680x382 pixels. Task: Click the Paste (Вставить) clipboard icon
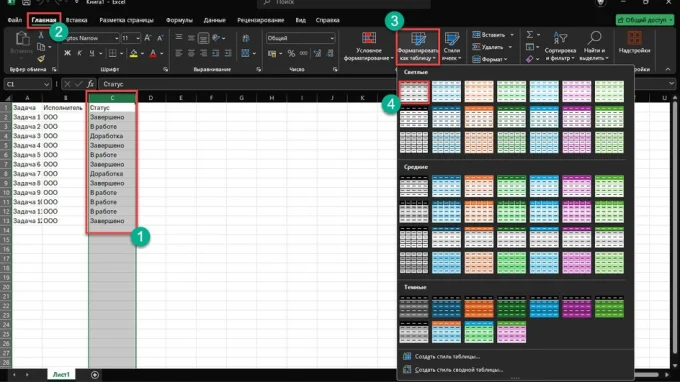(22, 39)
